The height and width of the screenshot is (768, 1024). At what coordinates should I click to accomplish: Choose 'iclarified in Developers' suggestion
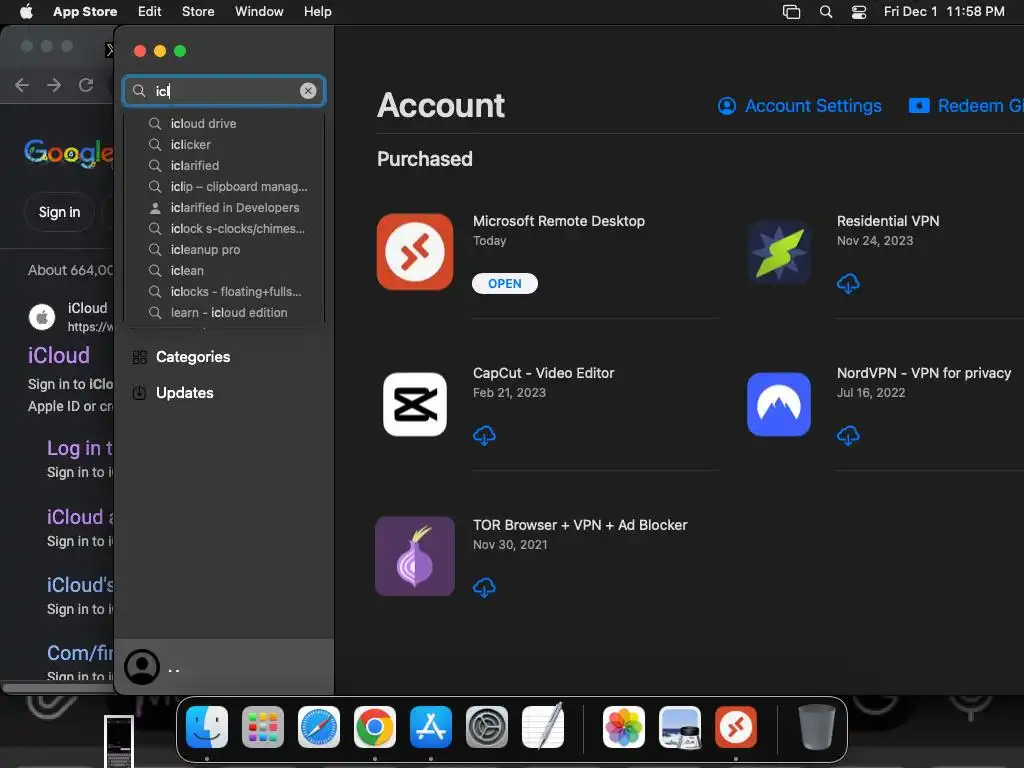point(224,208)
